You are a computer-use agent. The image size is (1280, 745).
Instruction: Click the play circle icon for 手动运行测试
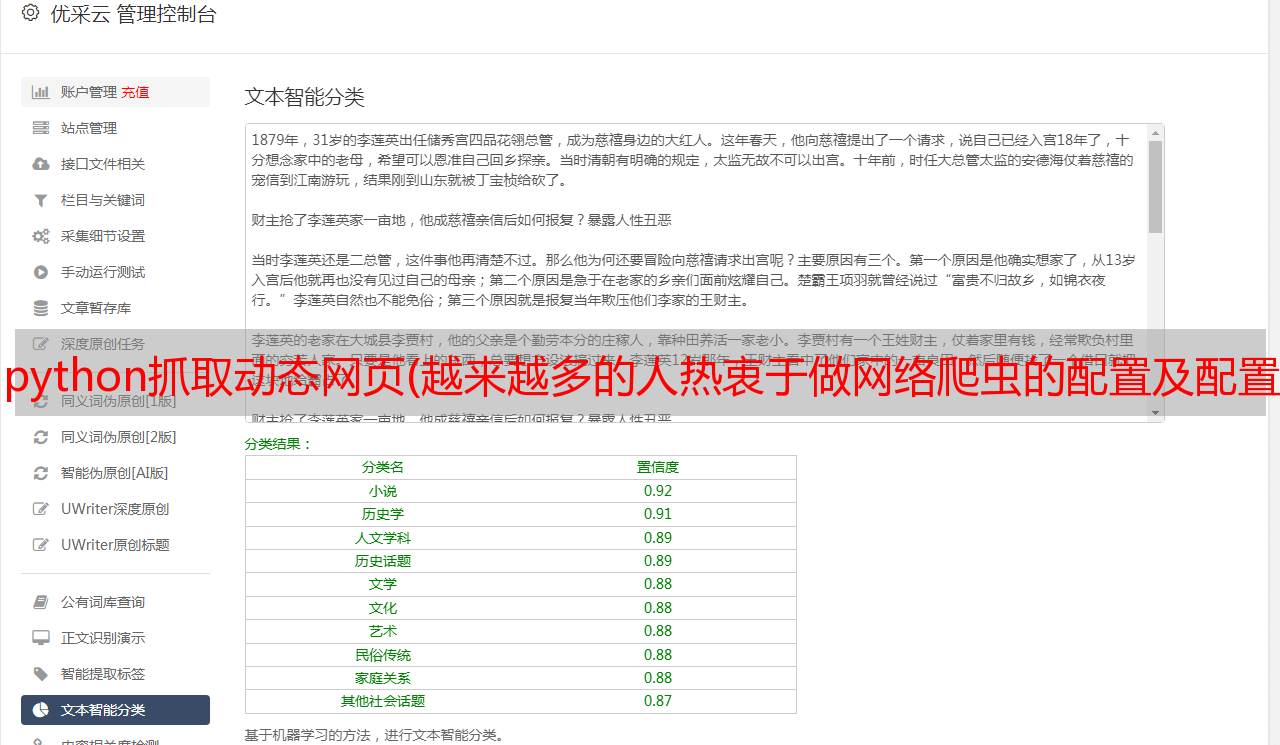[41, 272]
